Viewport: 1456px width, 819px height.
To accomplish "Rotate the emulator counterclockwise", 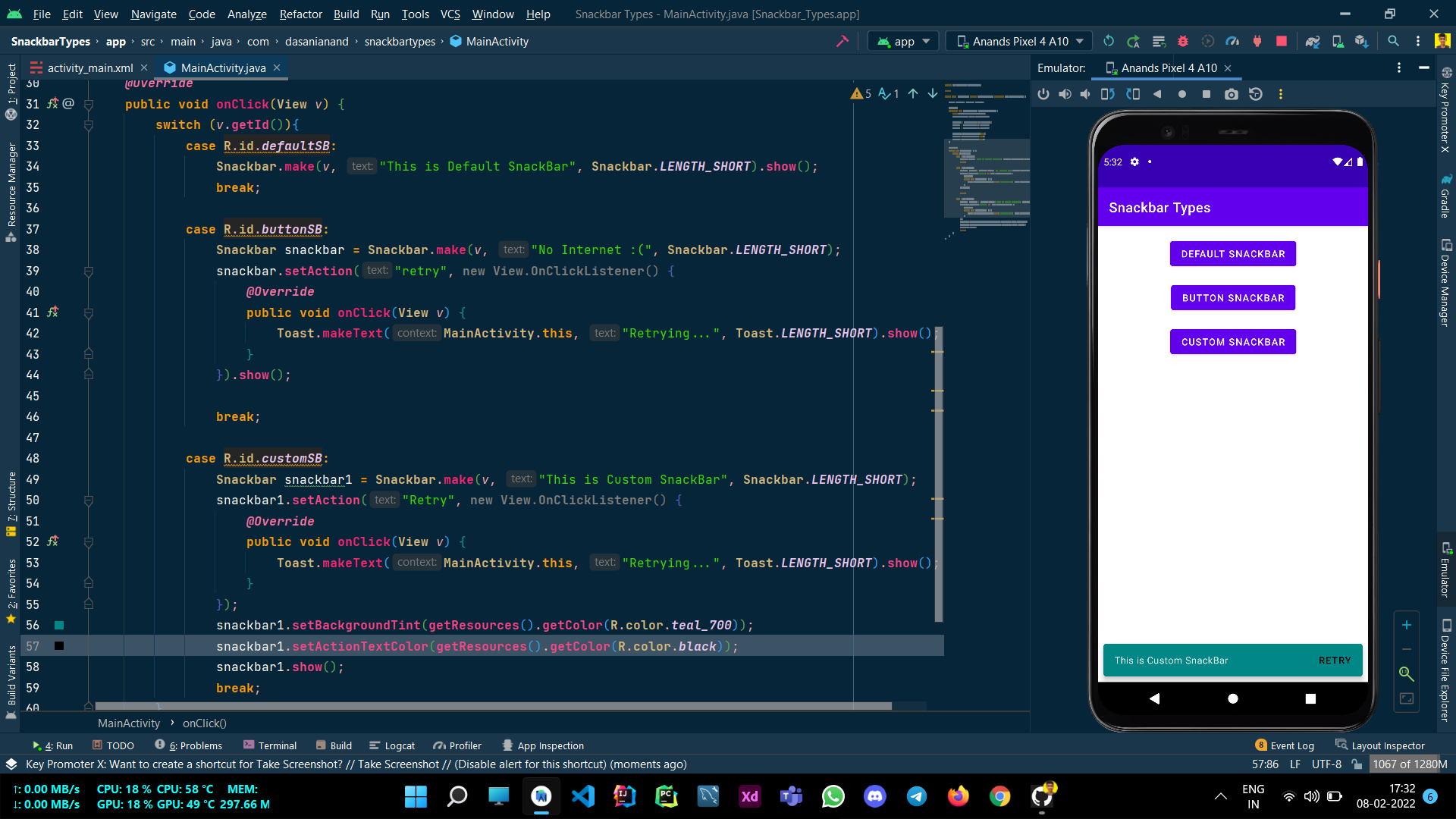I will (1107, 94).
